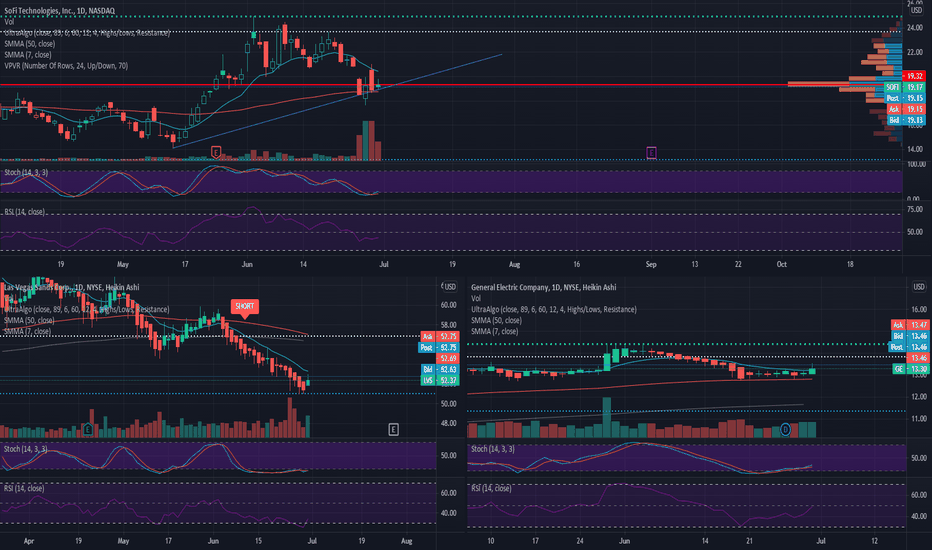This screenshot has height=550, width=932.
Task: Select the UltraAlgo legend on the General Electric chart
Action: (554, 309)
